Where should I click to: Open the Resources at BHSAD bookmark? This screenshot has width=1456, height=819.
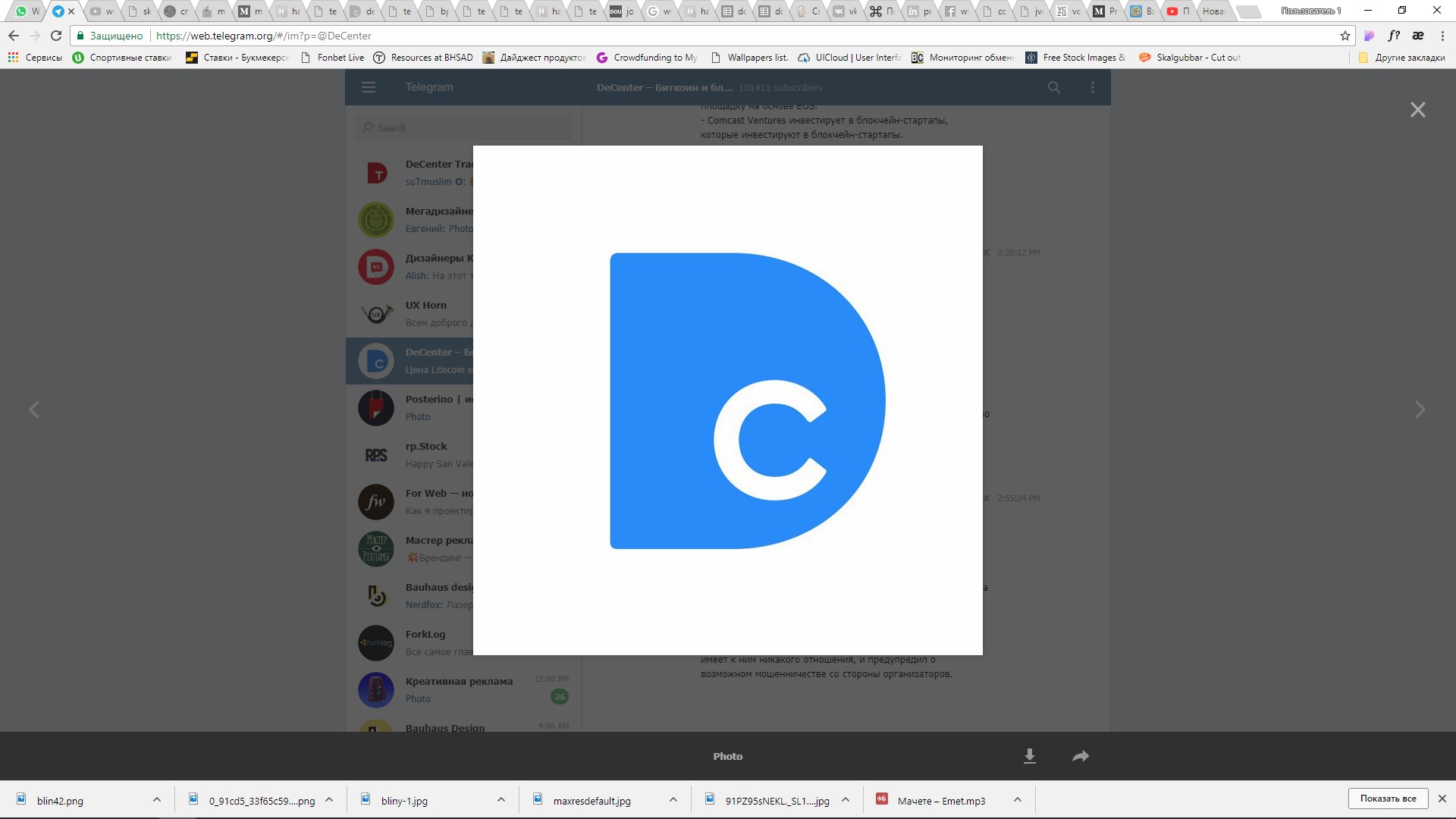[423, 58]
